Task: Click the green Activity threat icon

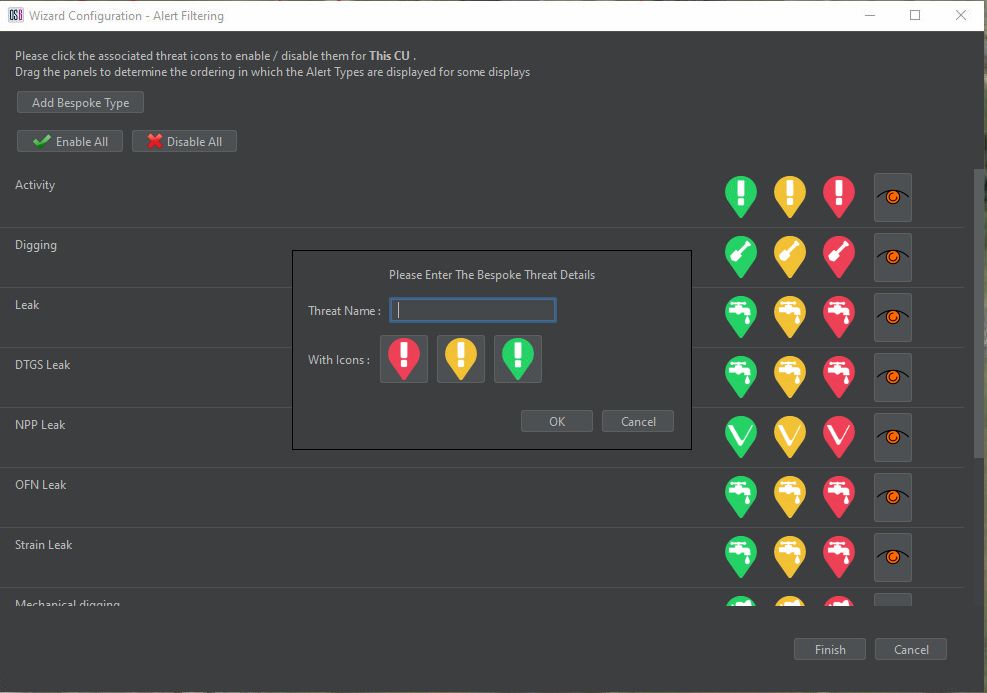Action: pos(740,194)
